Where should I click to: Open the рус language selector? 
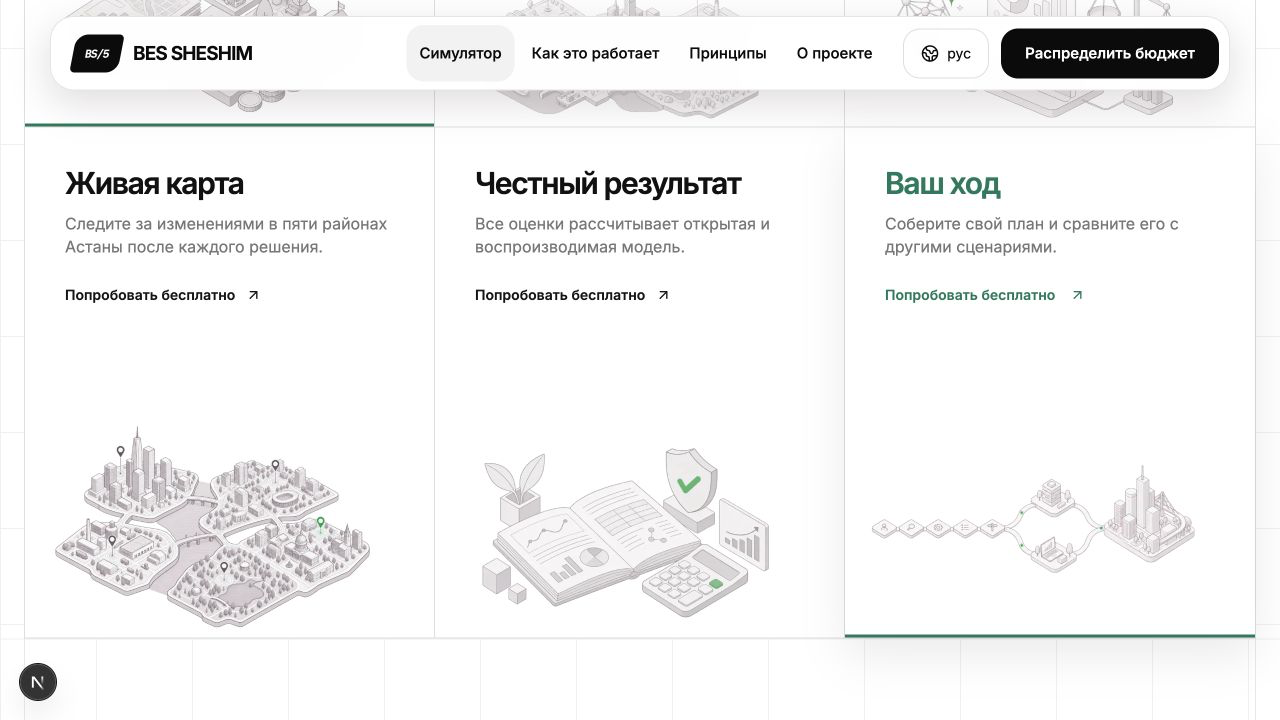(x=945, y=54)
